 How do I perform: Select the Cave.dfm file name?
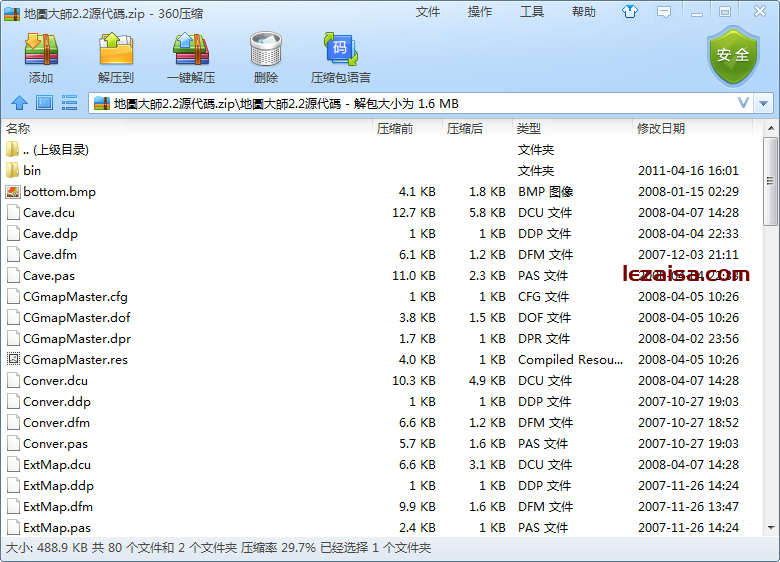50,255
